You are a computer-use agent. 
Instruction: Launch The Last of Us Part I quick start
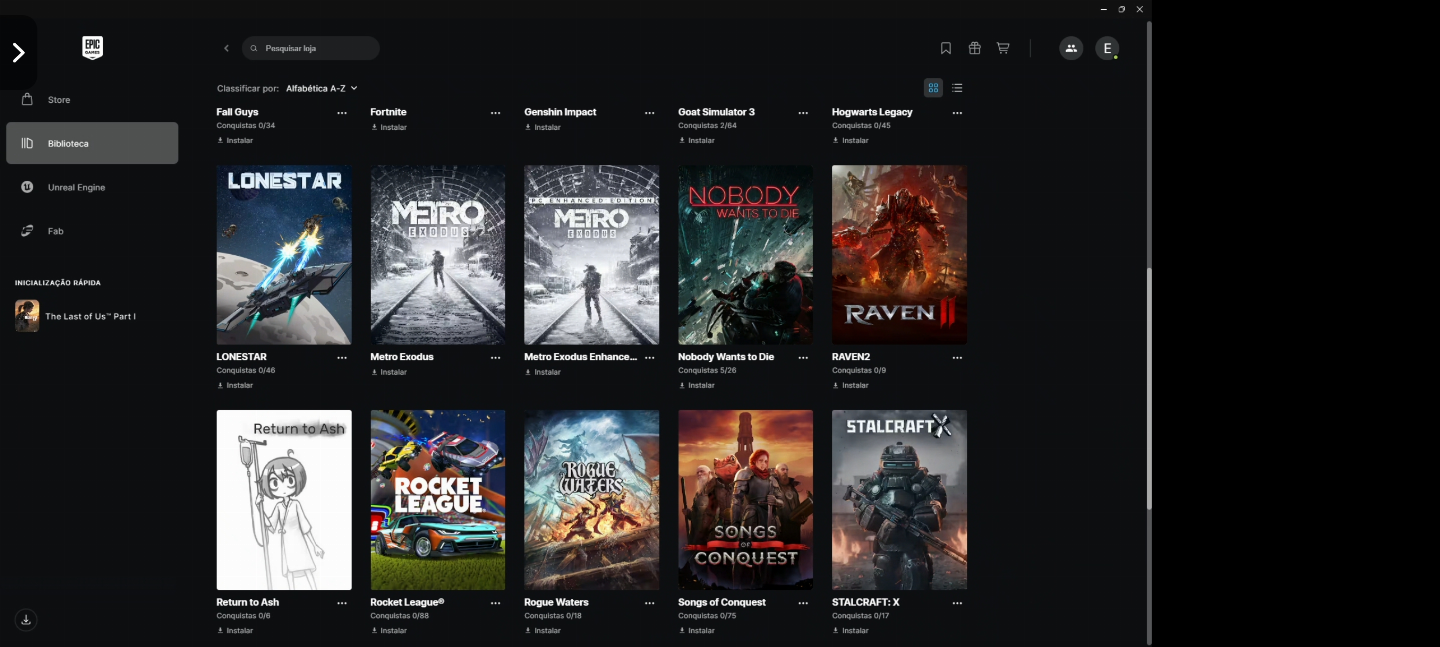(x=76, y=316)
